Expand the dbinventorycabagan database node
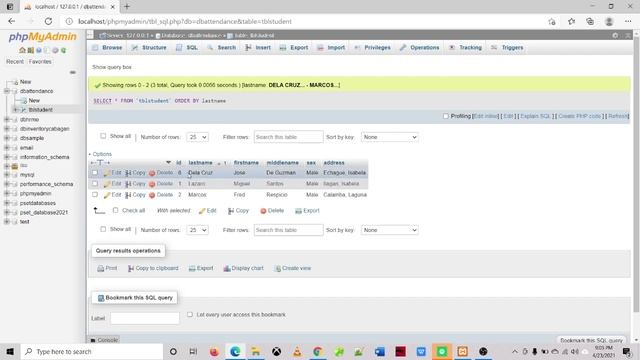This screenshot has width=640, height=360. [7, 129]
